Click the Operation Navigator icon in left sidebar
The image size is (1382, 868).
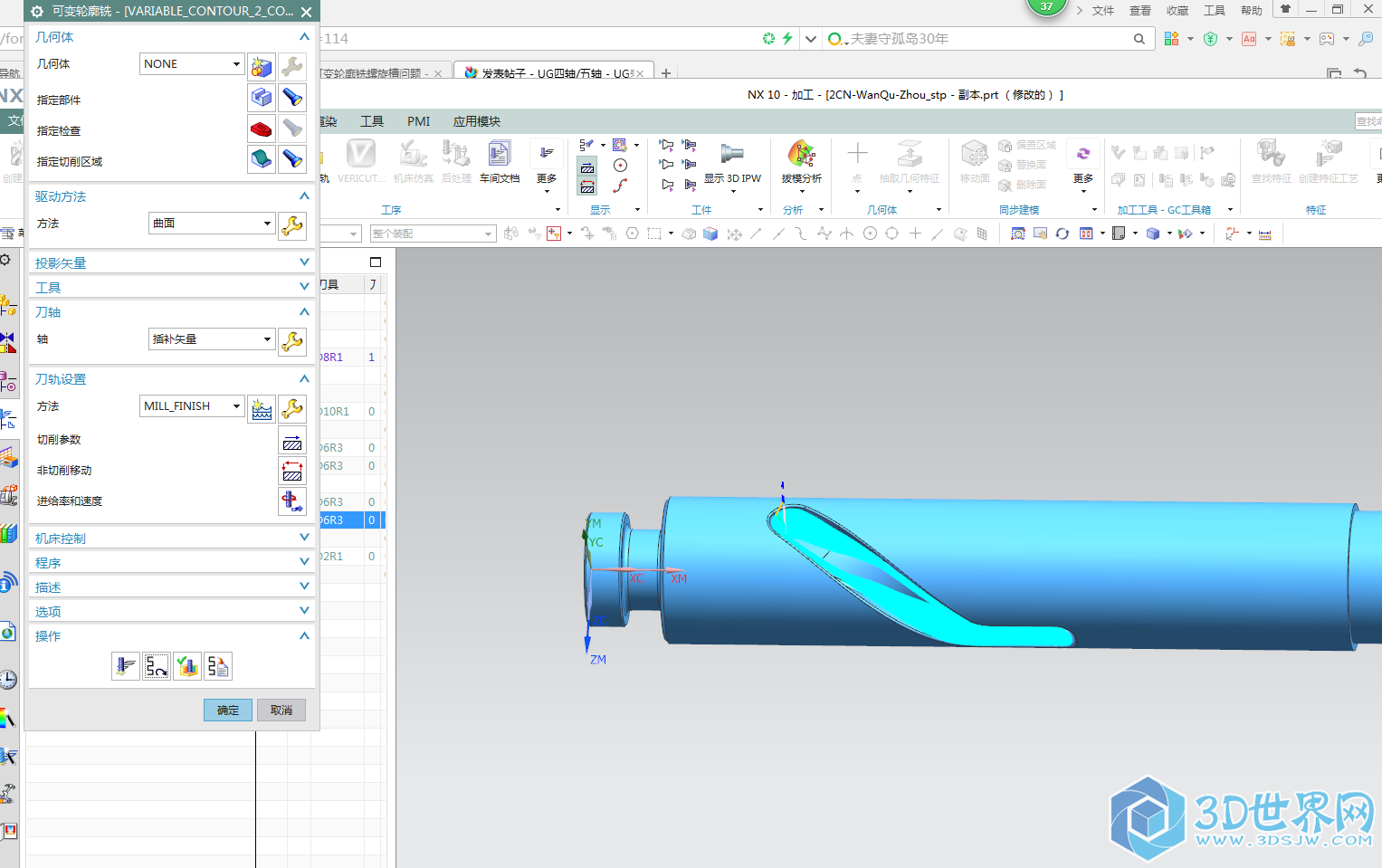click(x=8, y=419)
